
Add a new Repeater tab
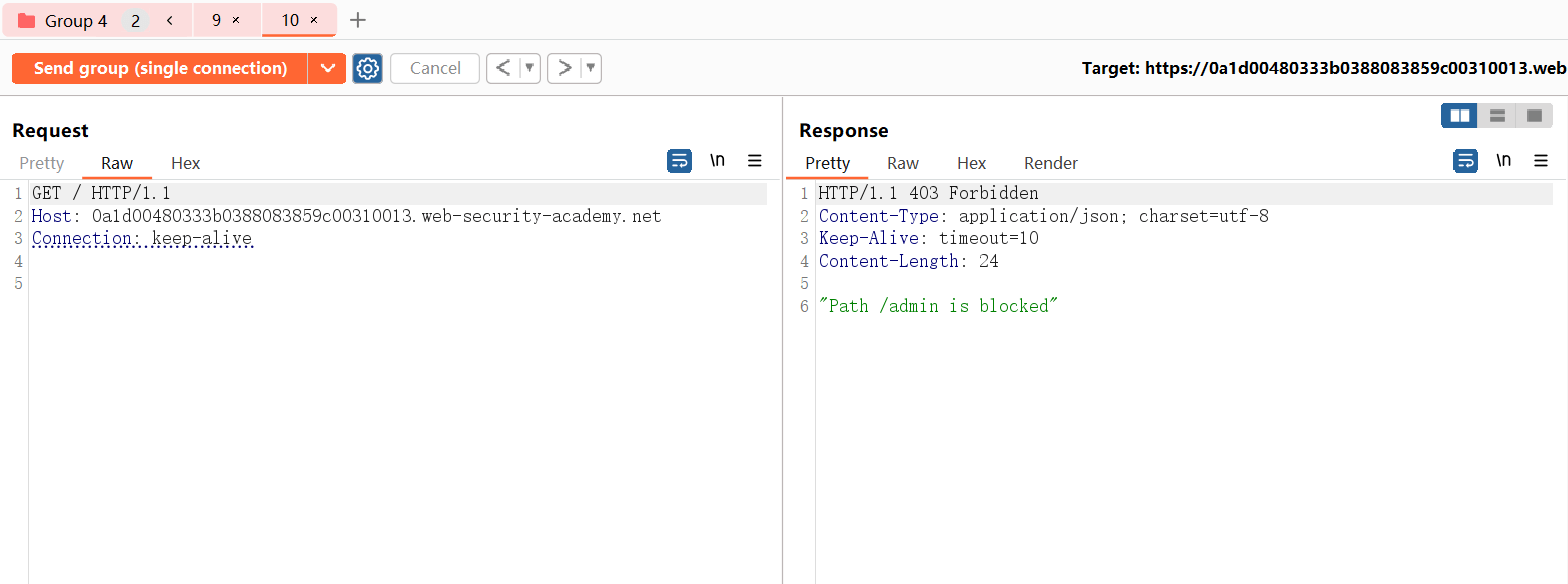(358, 20)
